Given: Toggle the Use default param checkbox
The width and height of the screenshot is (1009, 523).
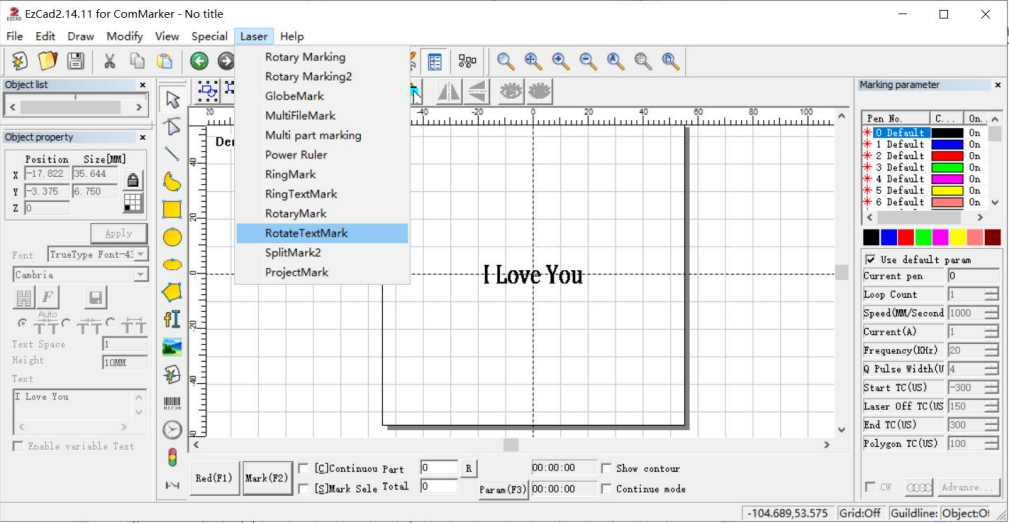Looking at the screenshot, I should coord(870,259).
